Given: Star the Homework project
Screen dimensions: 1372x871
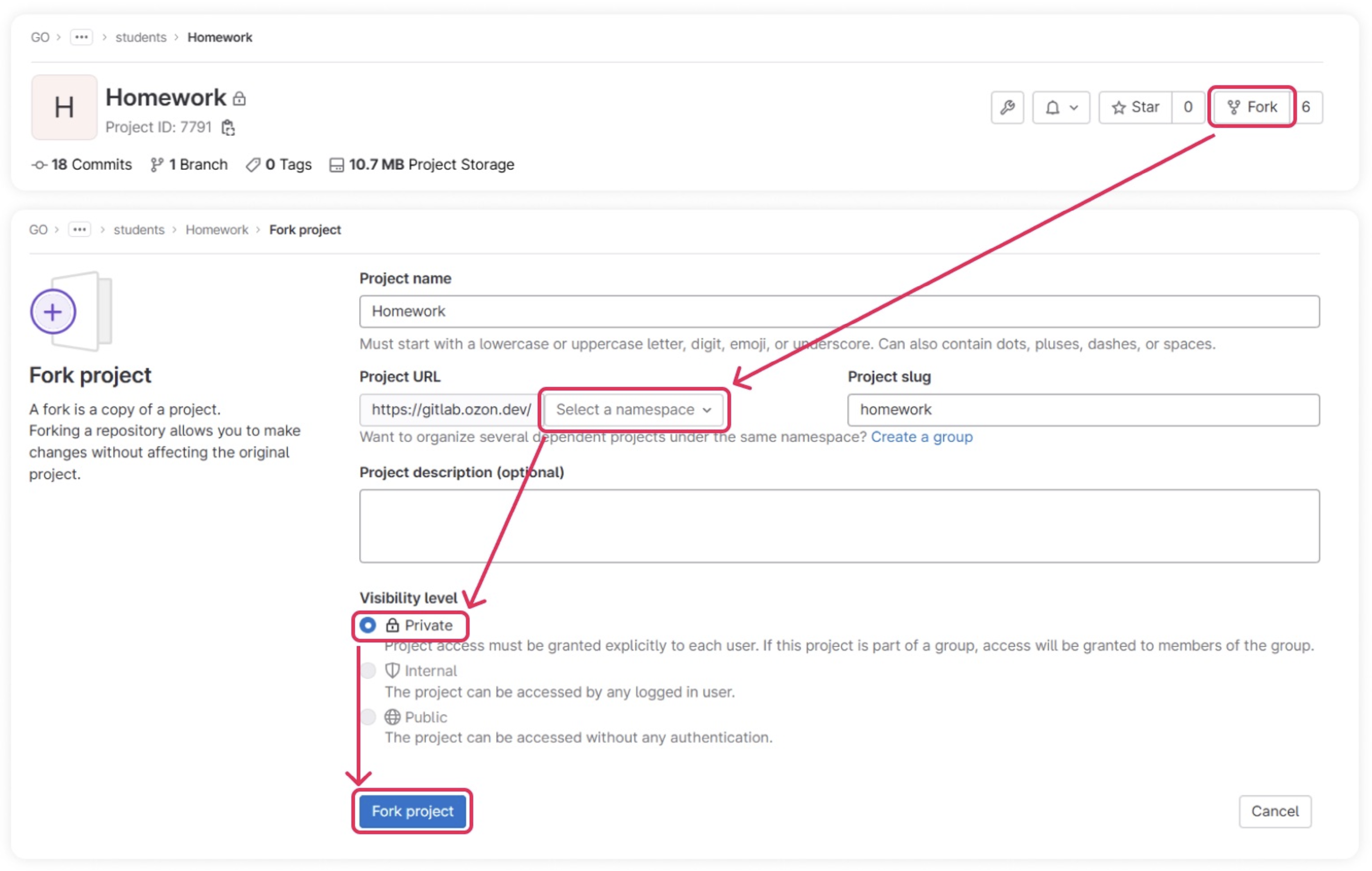Looking at the screenshot, I should coord(1135,107).
